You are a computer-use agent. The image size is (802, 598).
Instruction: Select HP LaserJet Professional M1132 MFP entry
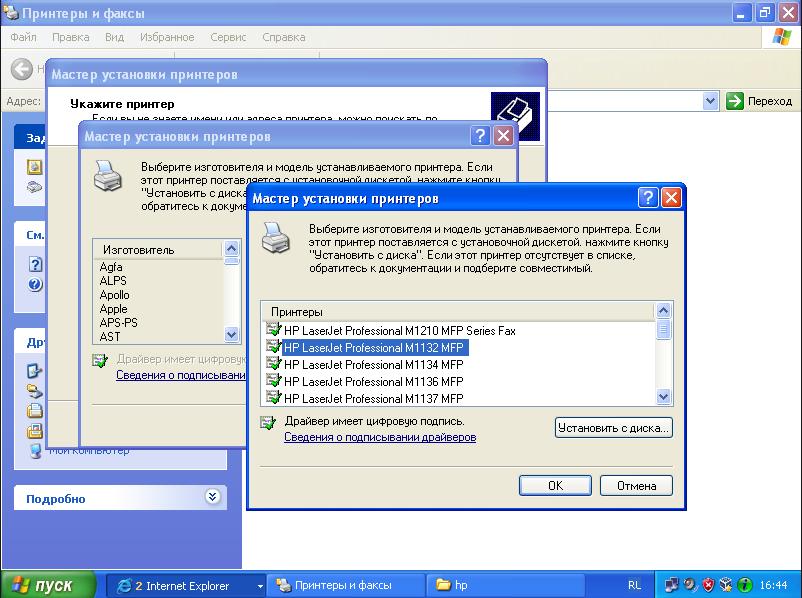(x=374, y=348)
